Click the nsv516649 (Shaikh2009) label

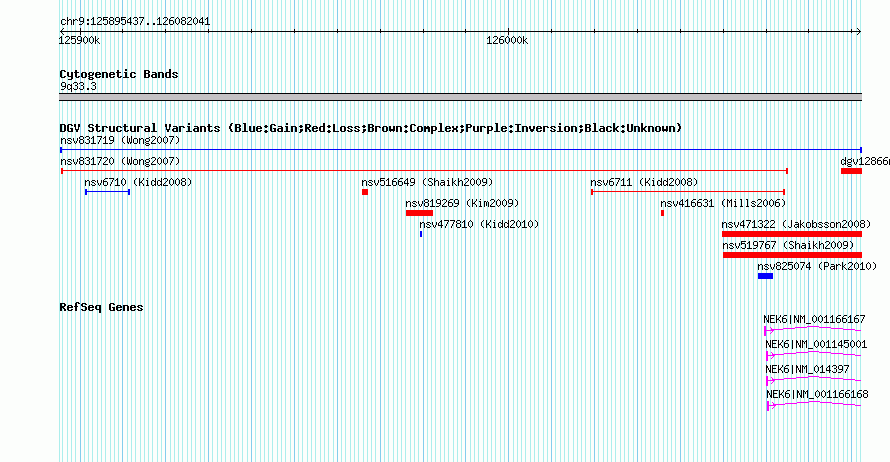(x=427, y=182)
